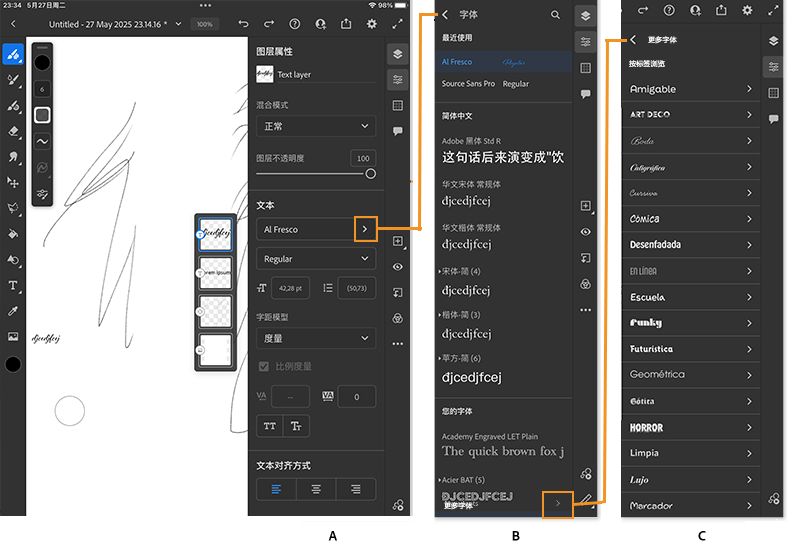Open brush settings icon in floating brush panel
This screenshot has height=556, width=800.
click(x=42, y=194)
